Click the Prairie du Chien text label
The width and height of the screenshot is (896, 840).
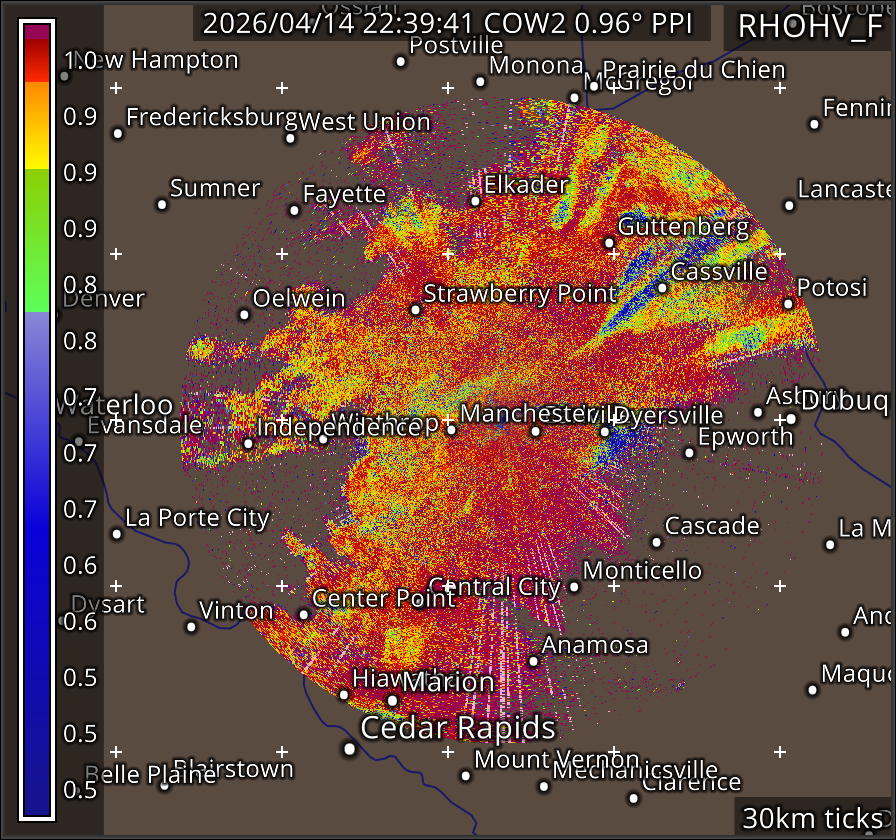(x=694, y=70)
